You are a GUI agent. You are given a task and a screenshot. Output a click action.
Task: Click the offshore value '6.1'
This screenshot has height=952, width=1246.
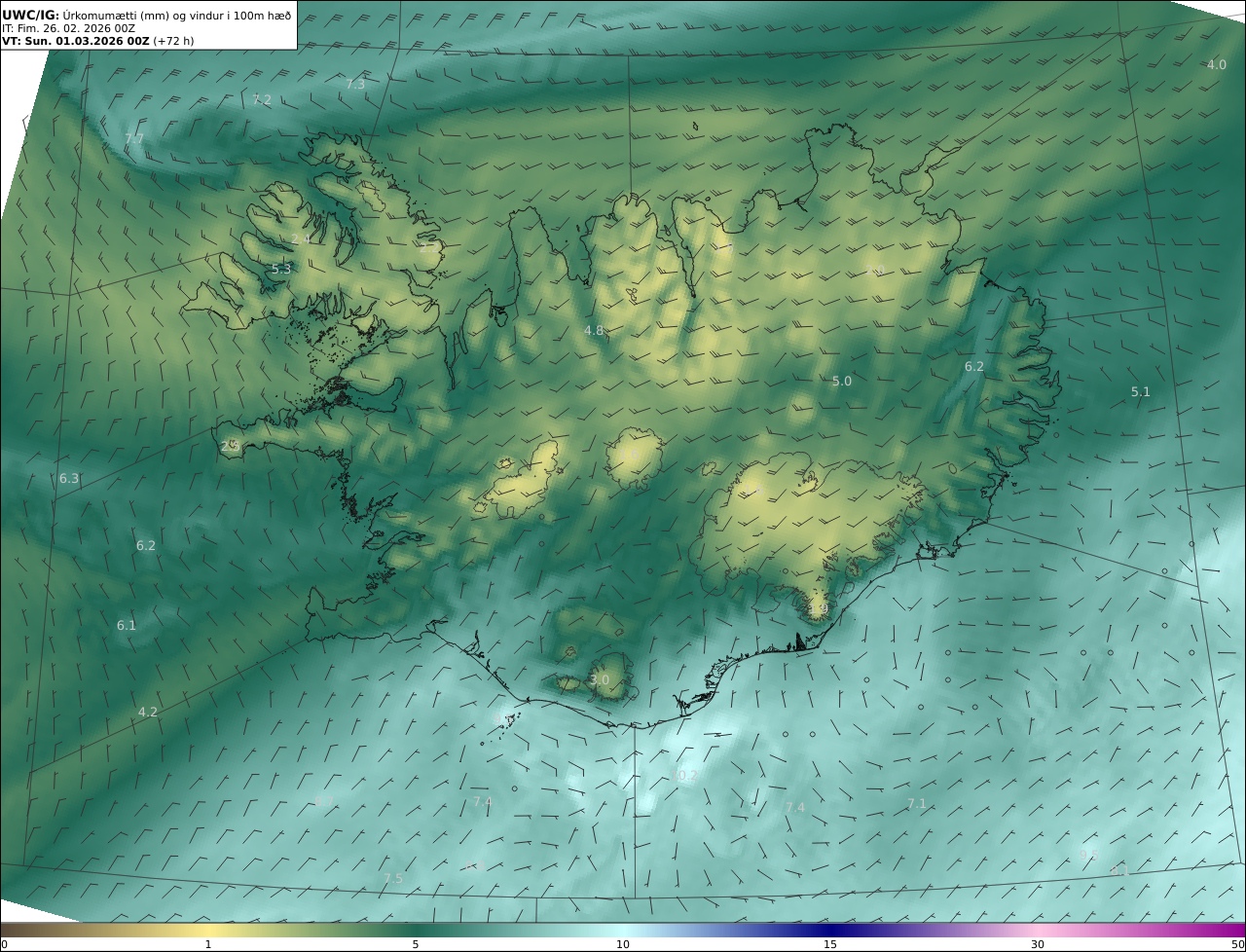[x=127, y=626]
